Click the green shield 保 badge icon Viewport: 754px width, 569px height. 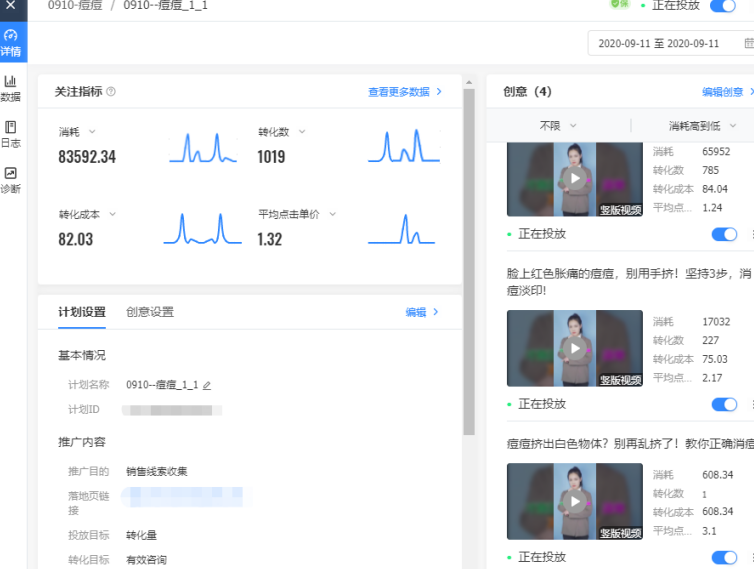point(619,4)
